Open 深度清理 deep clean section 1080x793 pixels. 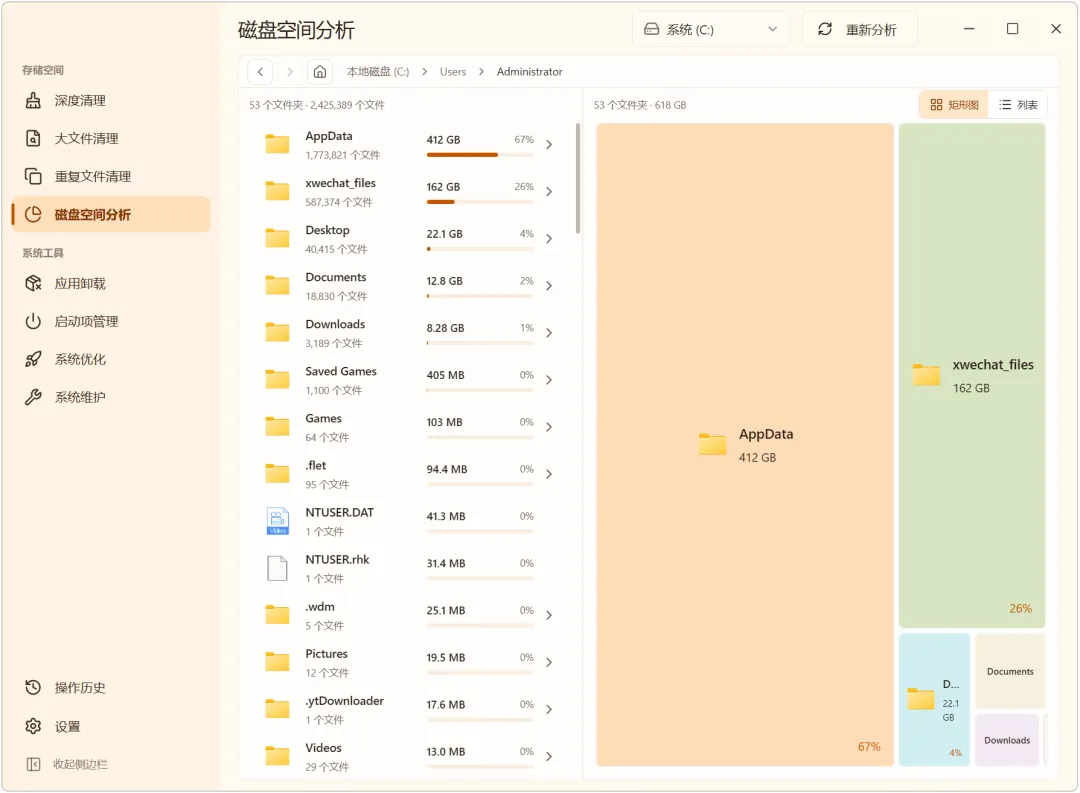pyautogui.click(x=110, y=101)
